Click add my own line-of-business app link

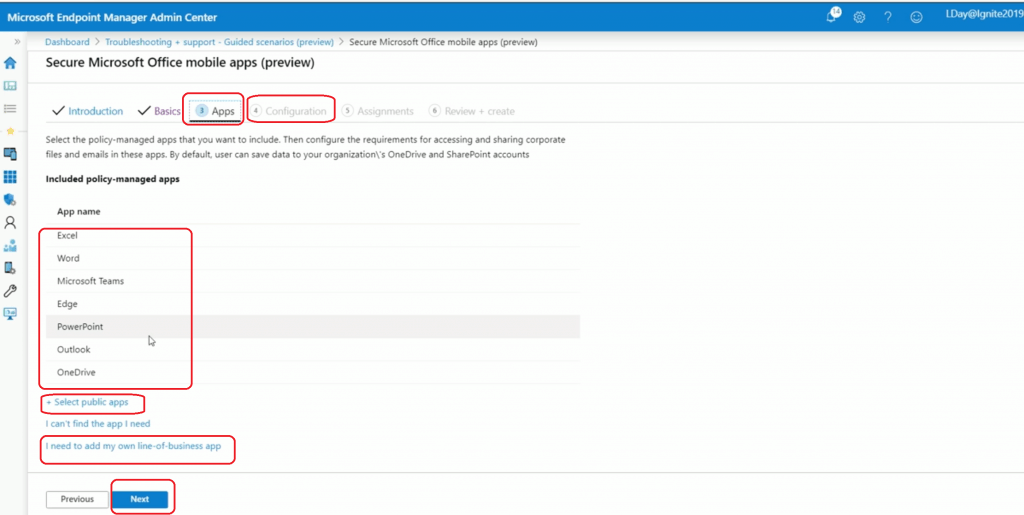click(x=133, y=446)
